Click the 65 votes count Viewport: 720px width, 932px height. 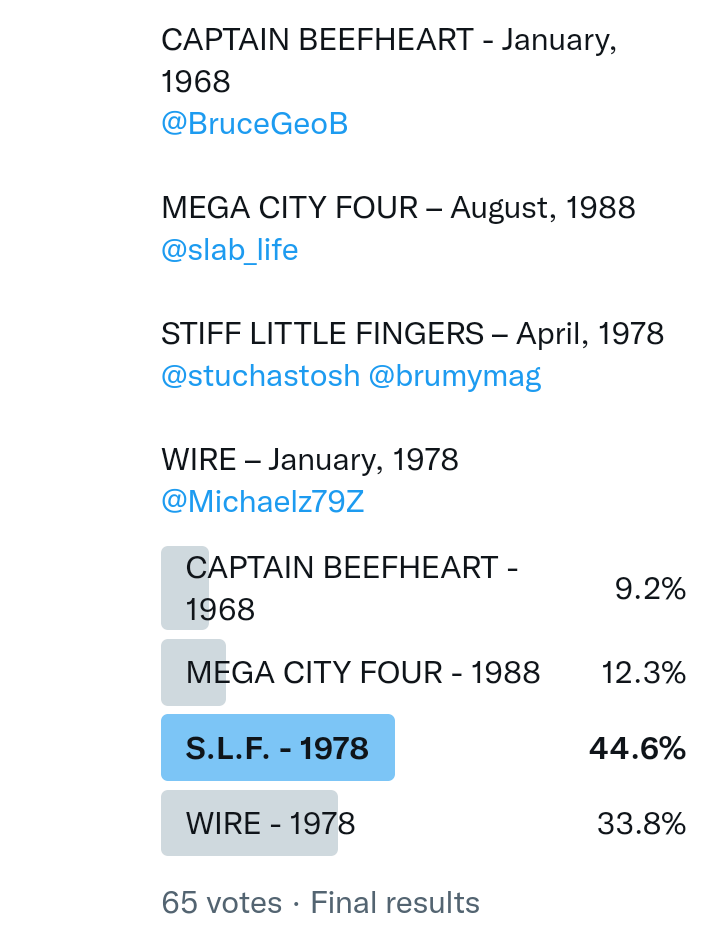pyautogui.click(x=222, y=903)
